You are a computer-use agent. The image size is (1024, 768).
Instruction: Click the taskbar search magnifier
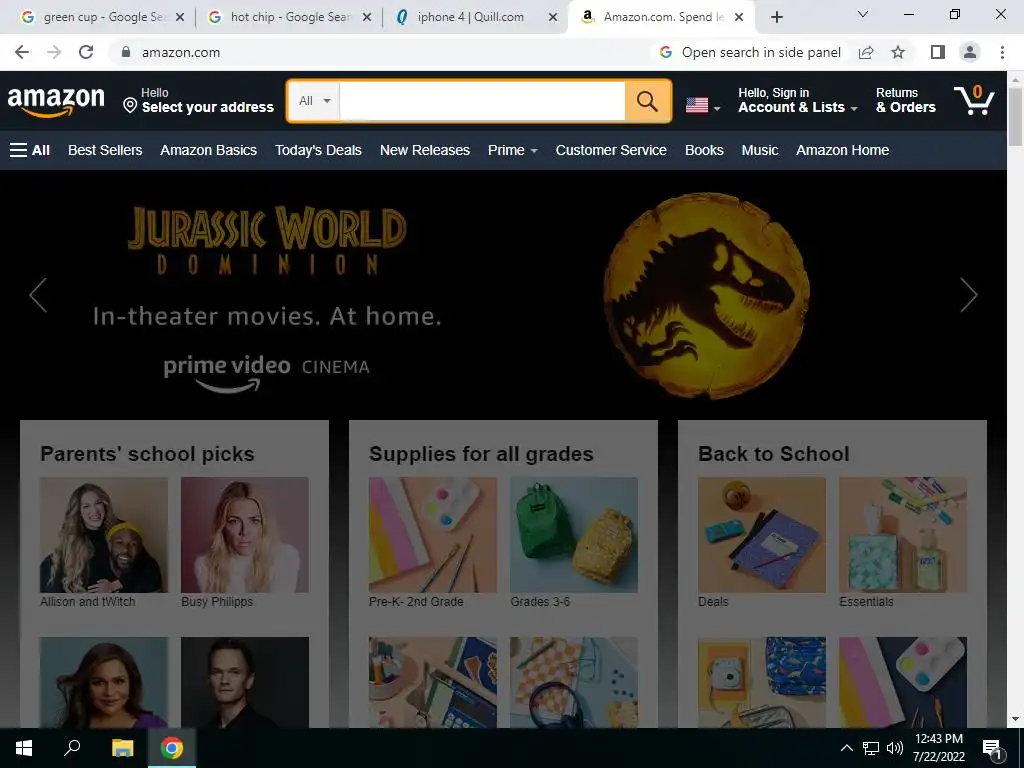point(72,748)
